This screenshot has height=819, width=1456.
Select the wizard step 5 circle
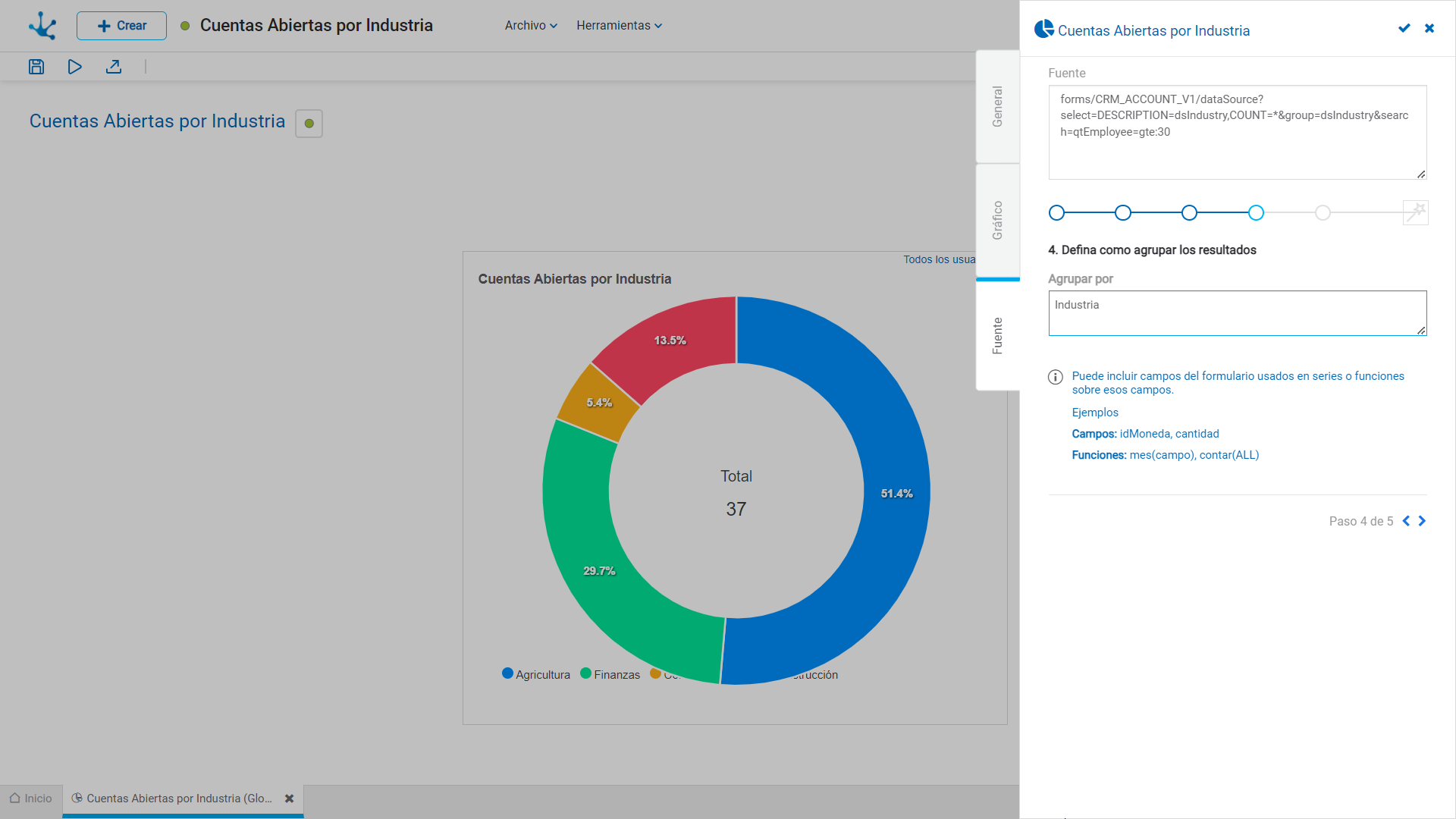1323,213
